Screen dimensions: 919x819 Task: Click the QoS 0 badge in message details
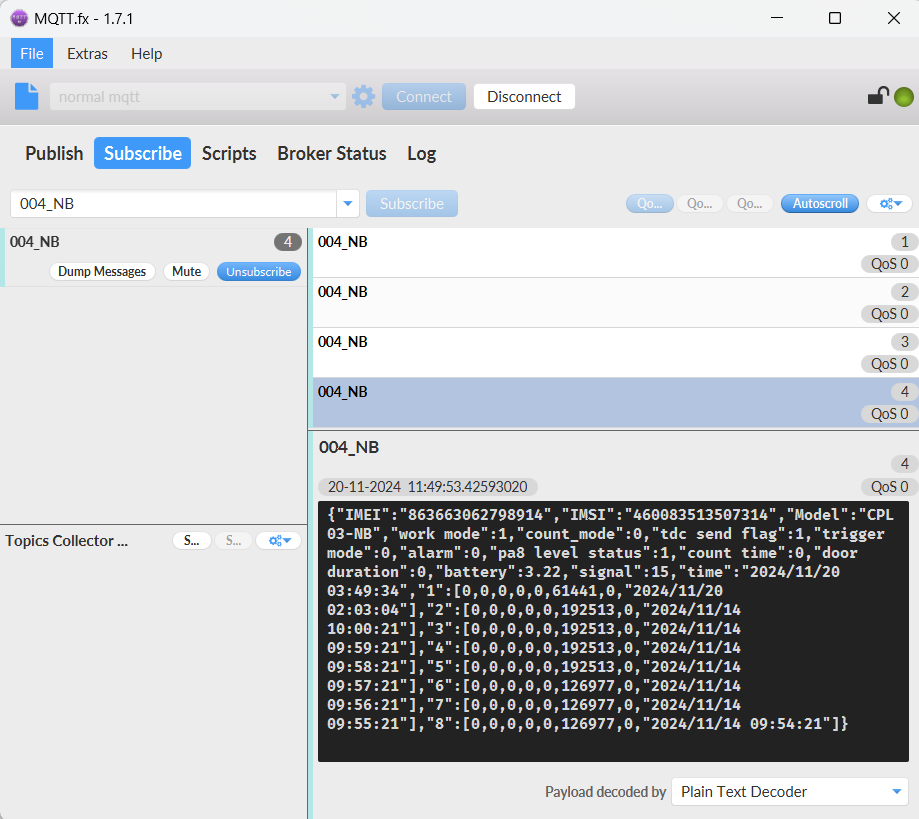pyautogui.click(x=889, y=487)
